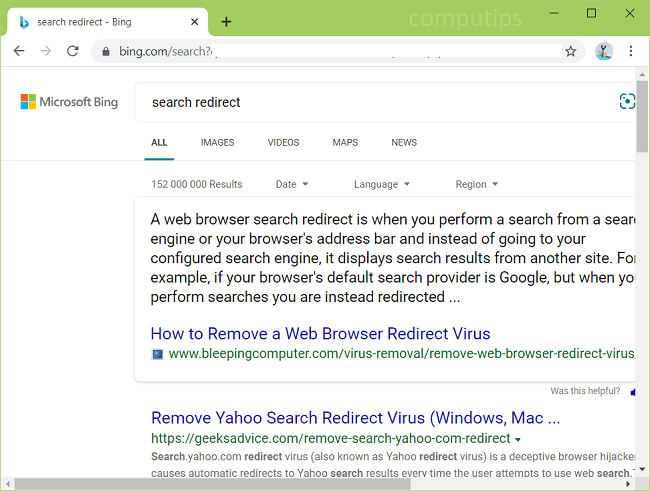Expand the Language filter dropdown

click(x=381, y=184)
